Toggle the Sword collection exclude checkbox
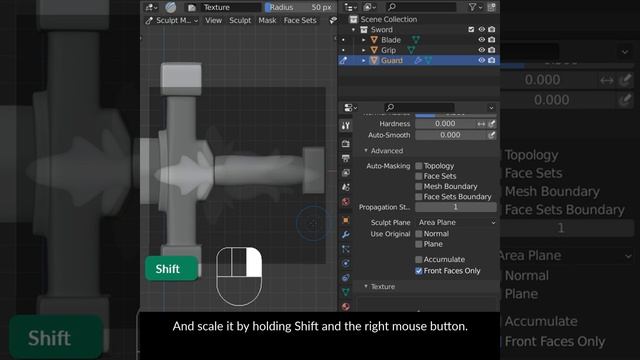This screenshot has width=640, height=360. click(x=471, y=29)
